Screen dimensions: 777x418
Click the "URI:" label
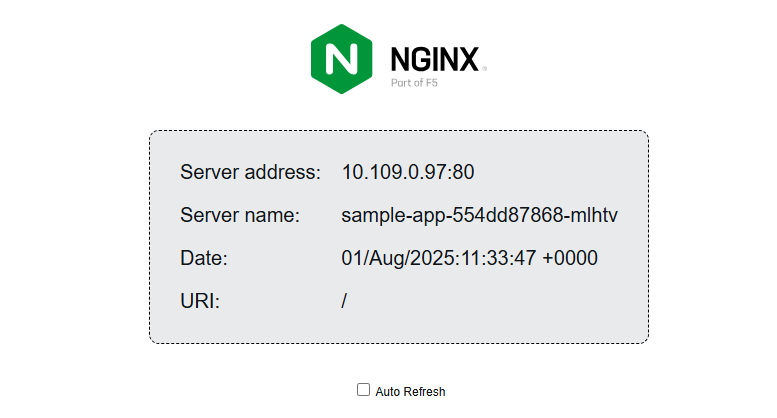click(x=200, y=301)
